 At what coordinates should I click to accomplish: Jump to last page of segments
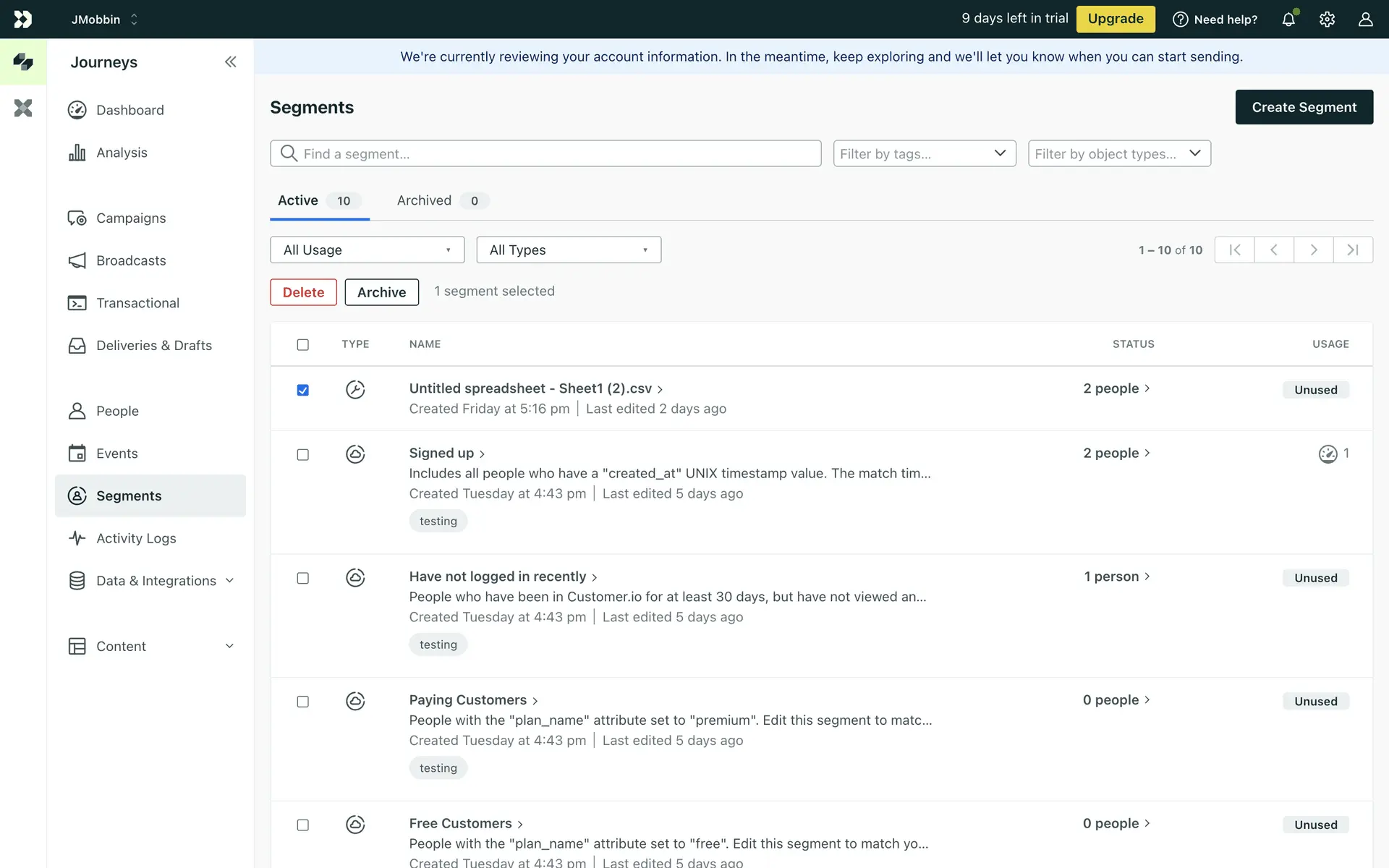pos(1352,250)
